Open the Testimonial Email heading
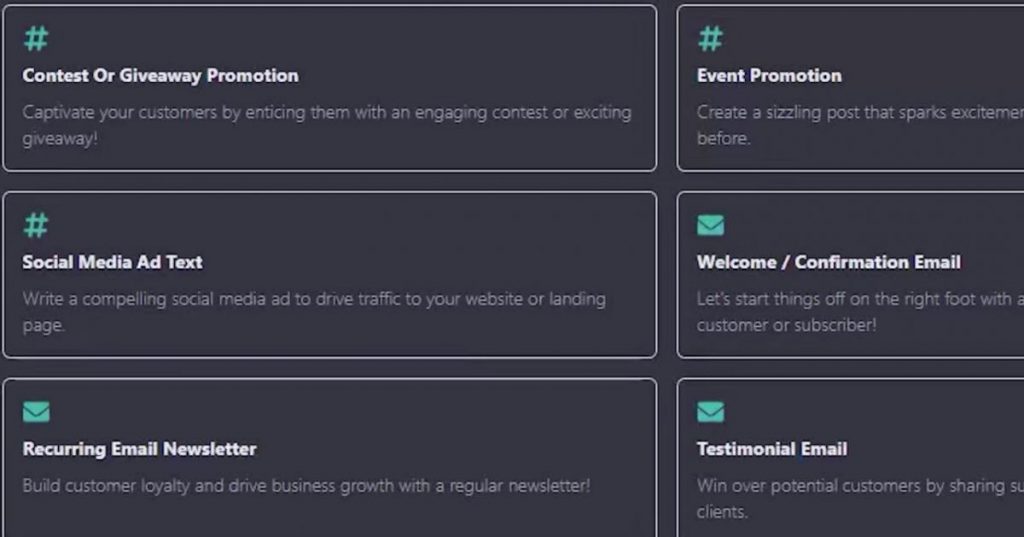The width and height of the screenshot is (1024, 537). (x=772, y=449)
